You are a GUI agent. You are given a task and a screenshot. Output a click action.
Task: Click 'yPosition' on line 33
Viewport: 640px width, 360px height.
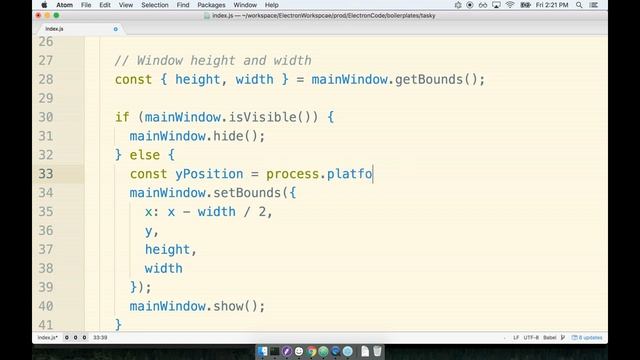point(209,174)
